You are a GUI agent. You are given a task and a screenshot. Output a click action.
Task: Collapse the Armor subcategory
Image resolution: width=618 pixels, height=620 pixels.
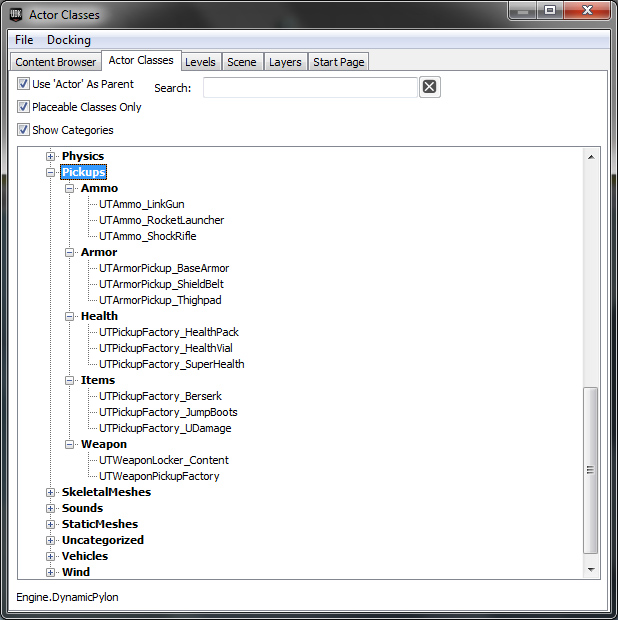point(70,252)
